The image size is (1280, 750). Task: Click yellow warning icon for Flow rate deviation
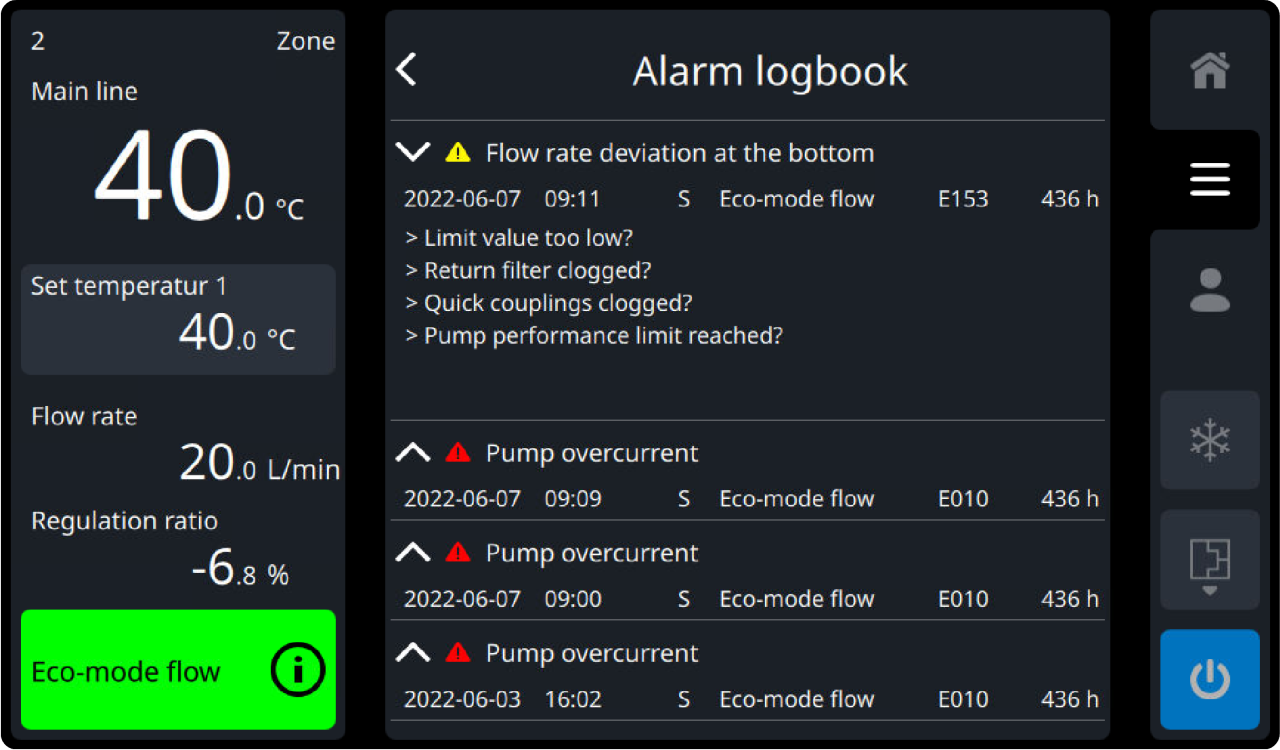click(457, 153)
